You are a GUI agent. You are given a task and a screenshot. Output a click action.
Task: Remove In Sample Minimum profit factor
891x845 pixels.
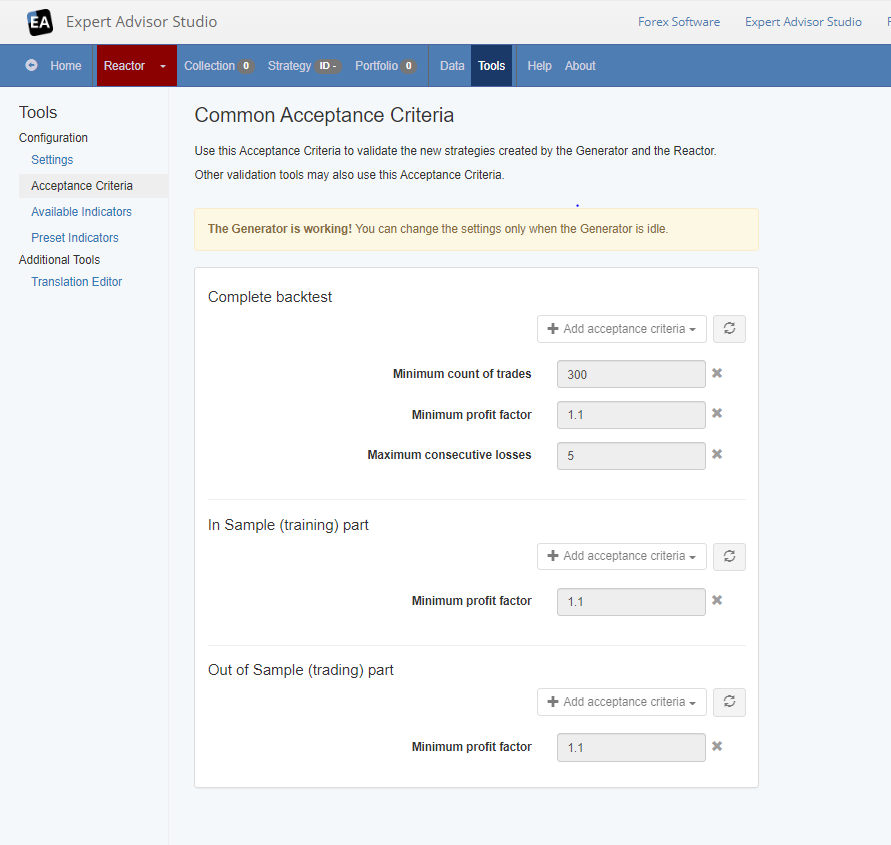coord(717,601)
